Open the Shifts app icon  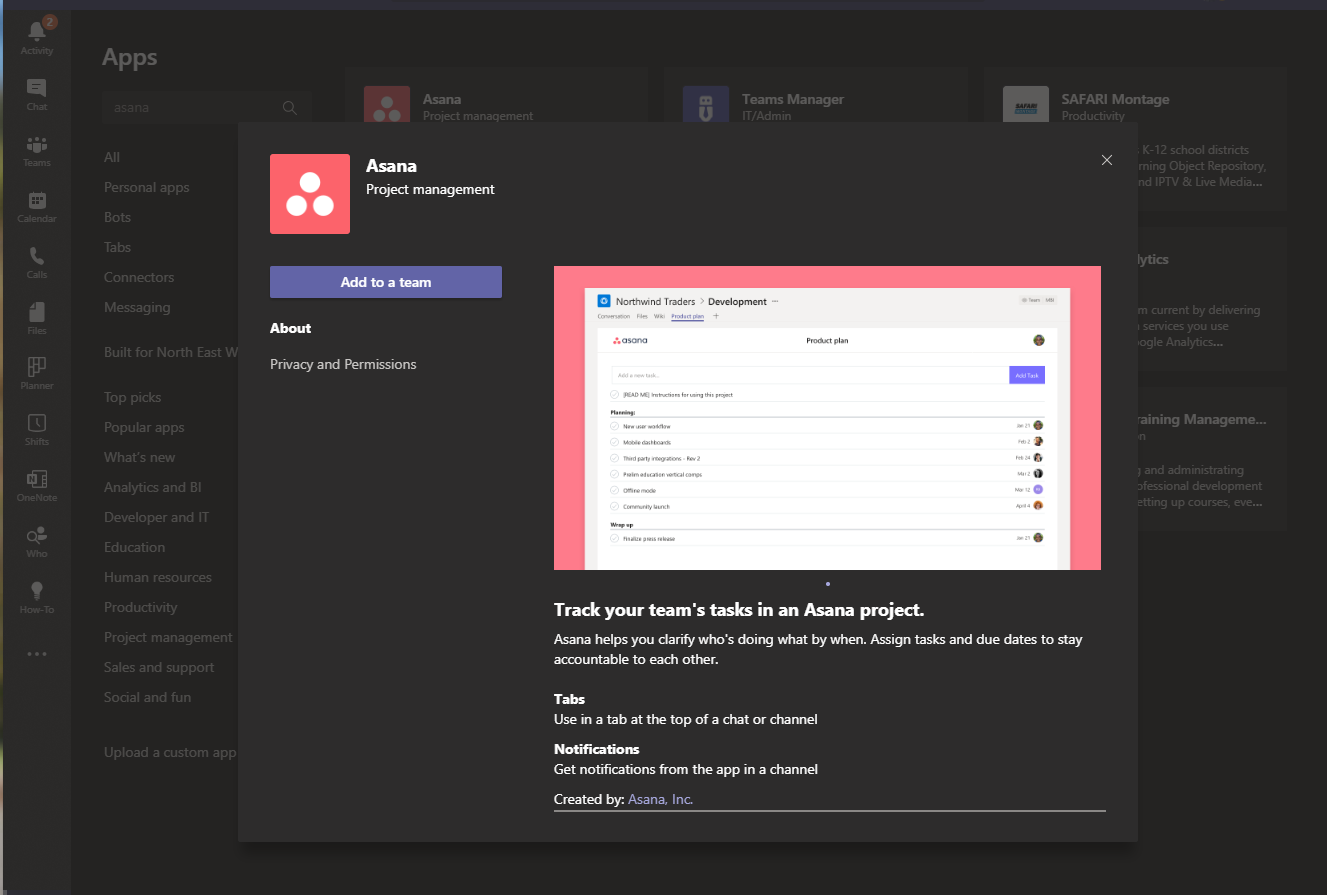pos(36,426)
